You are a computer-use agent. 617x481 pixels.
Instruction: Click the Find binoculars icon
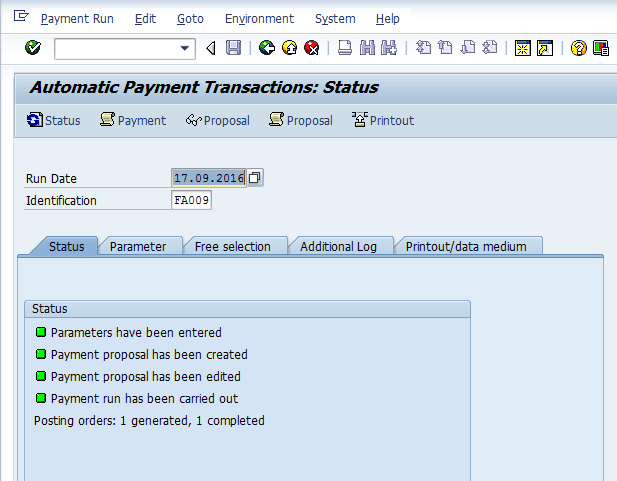[x=367, y=48]
